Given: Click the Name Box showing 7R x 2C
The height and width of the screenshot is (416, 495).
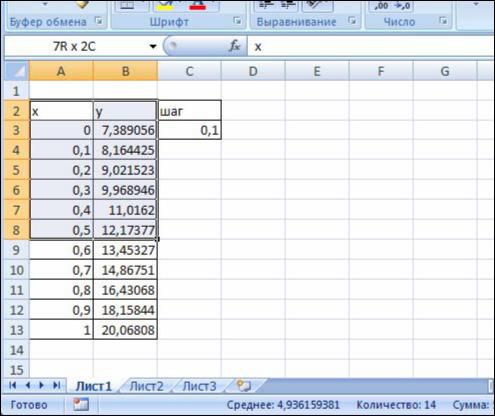Looking at the screenshot, I should point(75,46).
